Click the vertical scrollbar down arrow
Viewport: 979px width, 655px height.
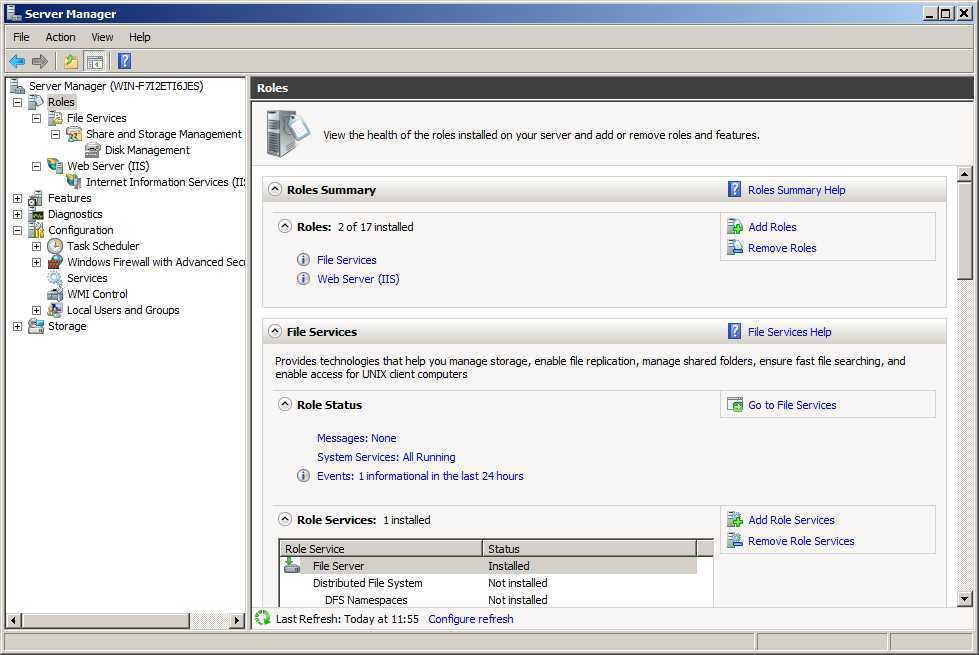point(965,599)
